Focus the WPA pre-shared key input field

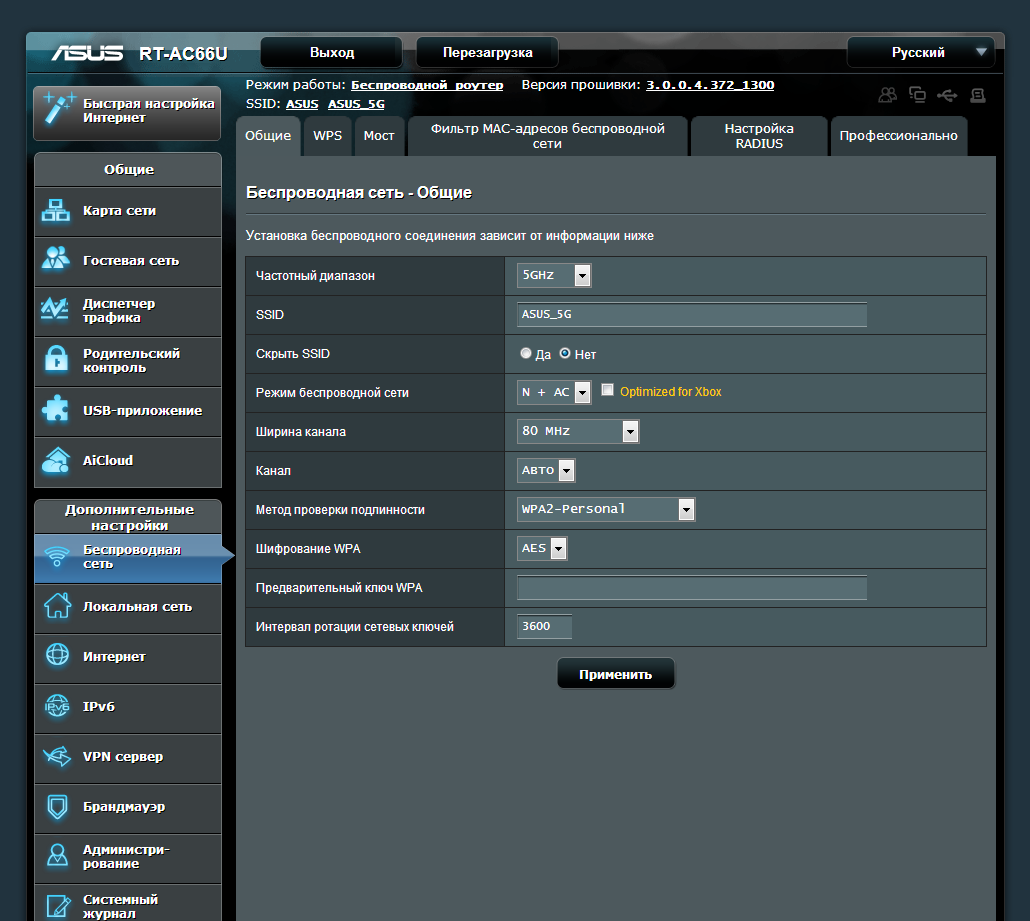(x=692, y=587)
